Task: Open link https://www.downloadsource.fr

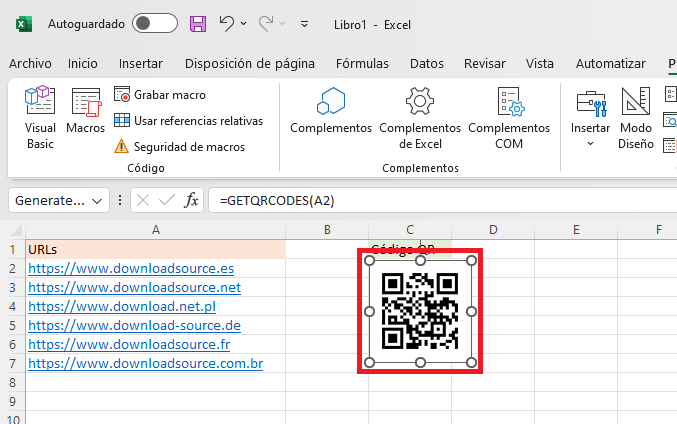Action: coord(129,345)
